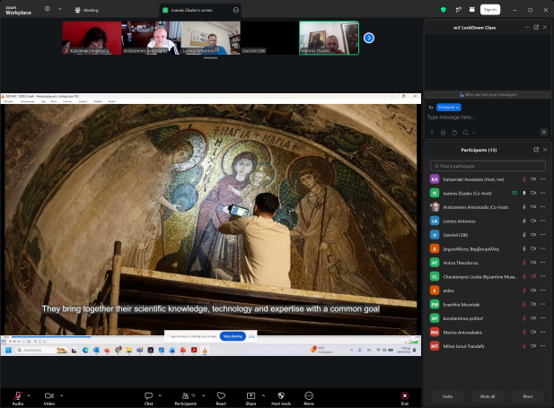Expand the share options arrow
This screenshot has height=408, width=554.
[x=263, y=396]
